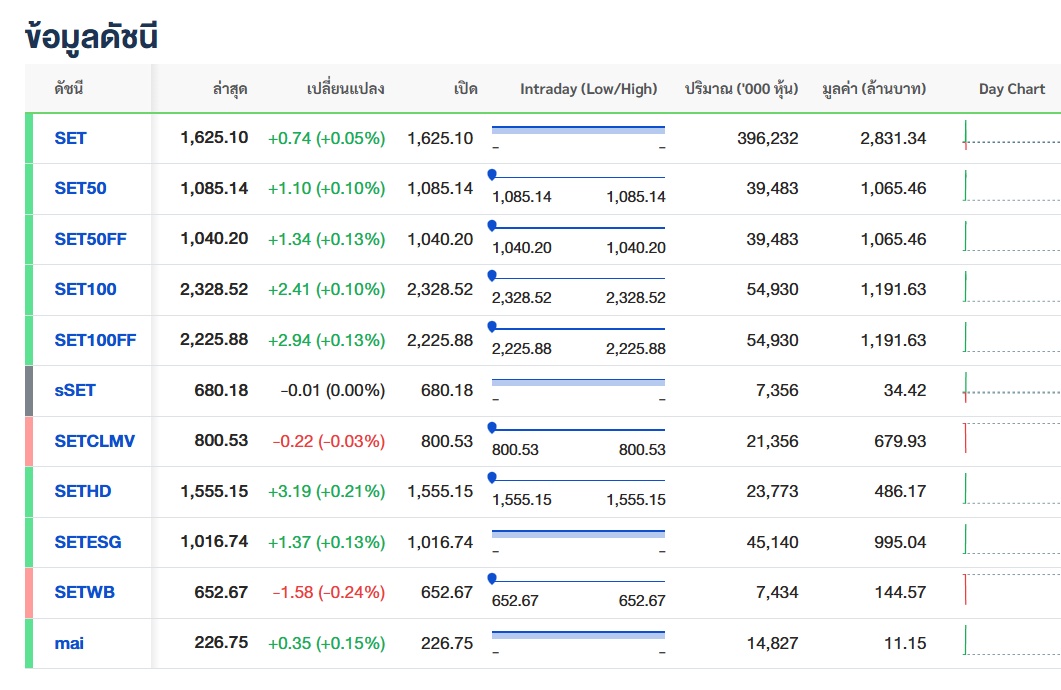Click the SET day chart thumbnail
Screen dimensions: 1061x690
[1012, 135]
